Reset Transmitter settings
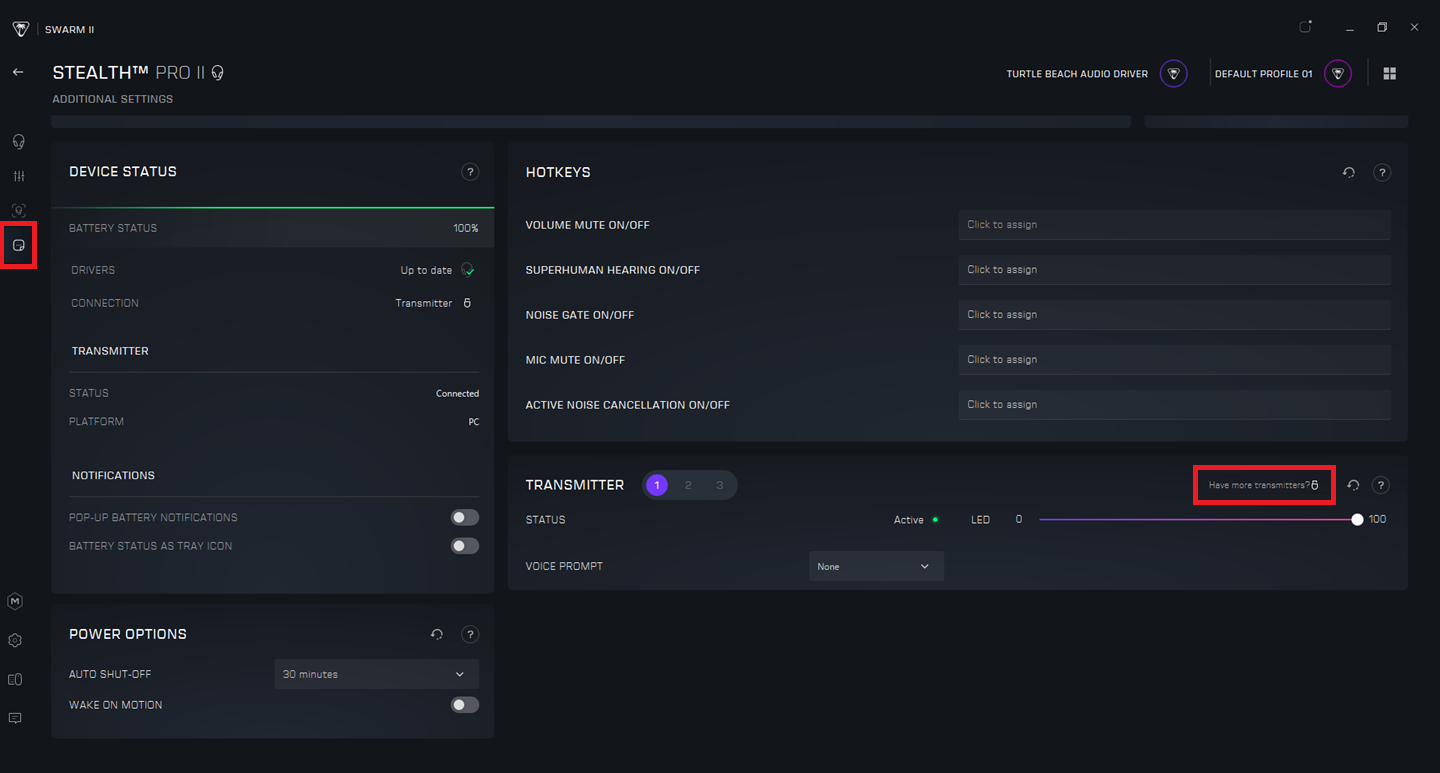1440x773 pixels. (x=1353, y=485)
